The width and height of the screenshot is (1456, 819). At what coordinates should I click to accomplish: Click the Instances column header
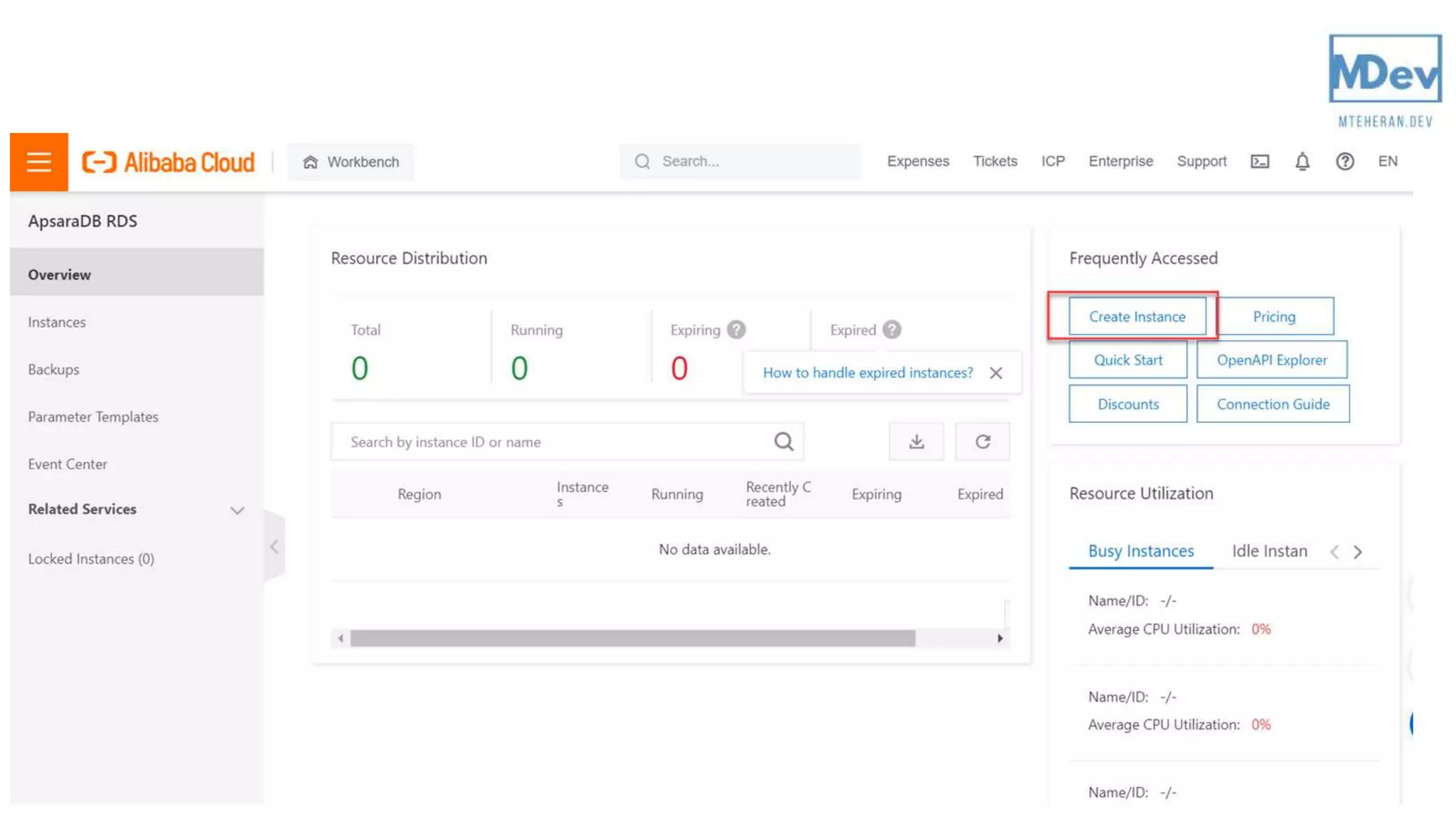(582, 494)
